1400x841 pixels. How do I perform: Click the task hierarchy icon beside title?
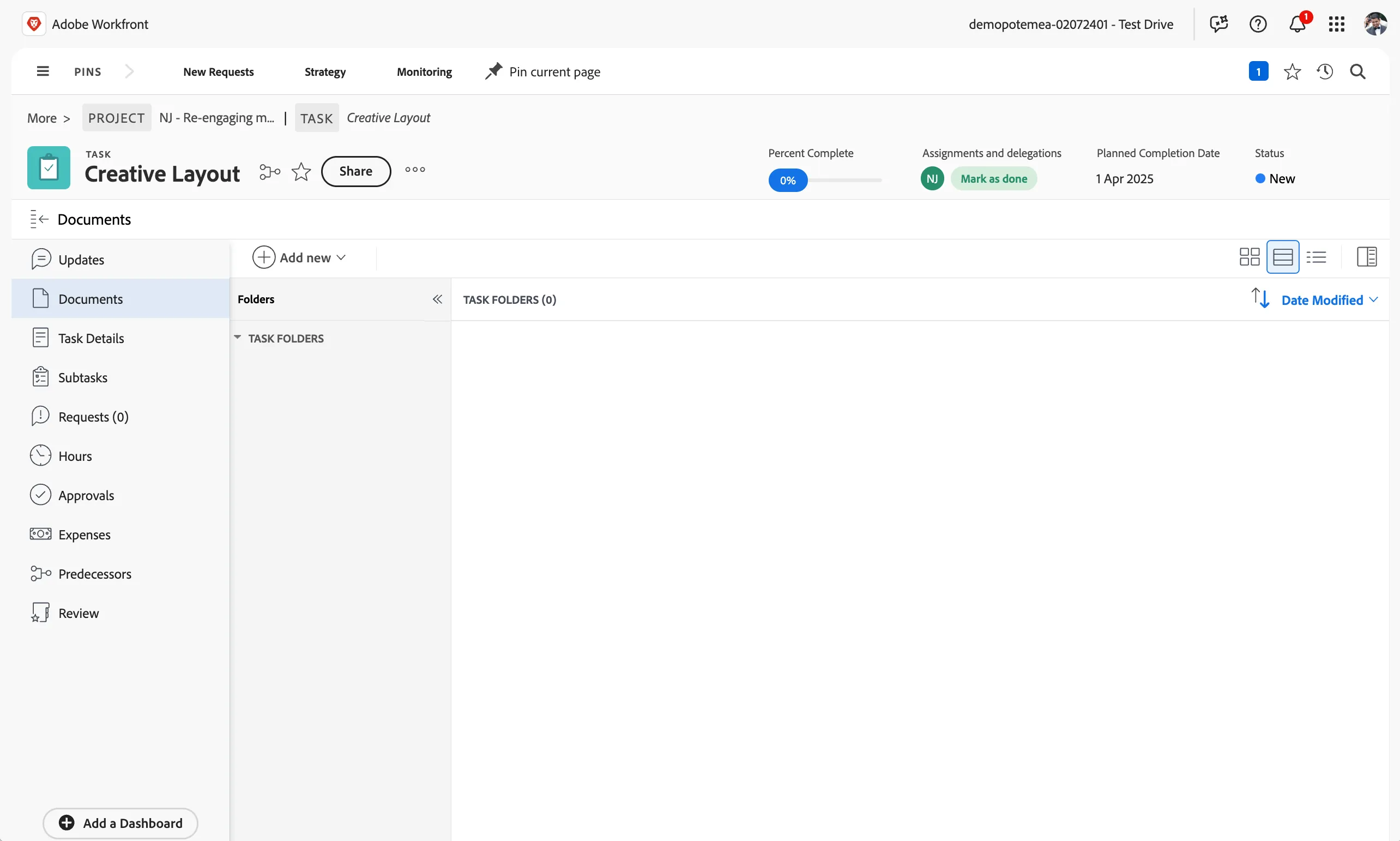point(269,171)
